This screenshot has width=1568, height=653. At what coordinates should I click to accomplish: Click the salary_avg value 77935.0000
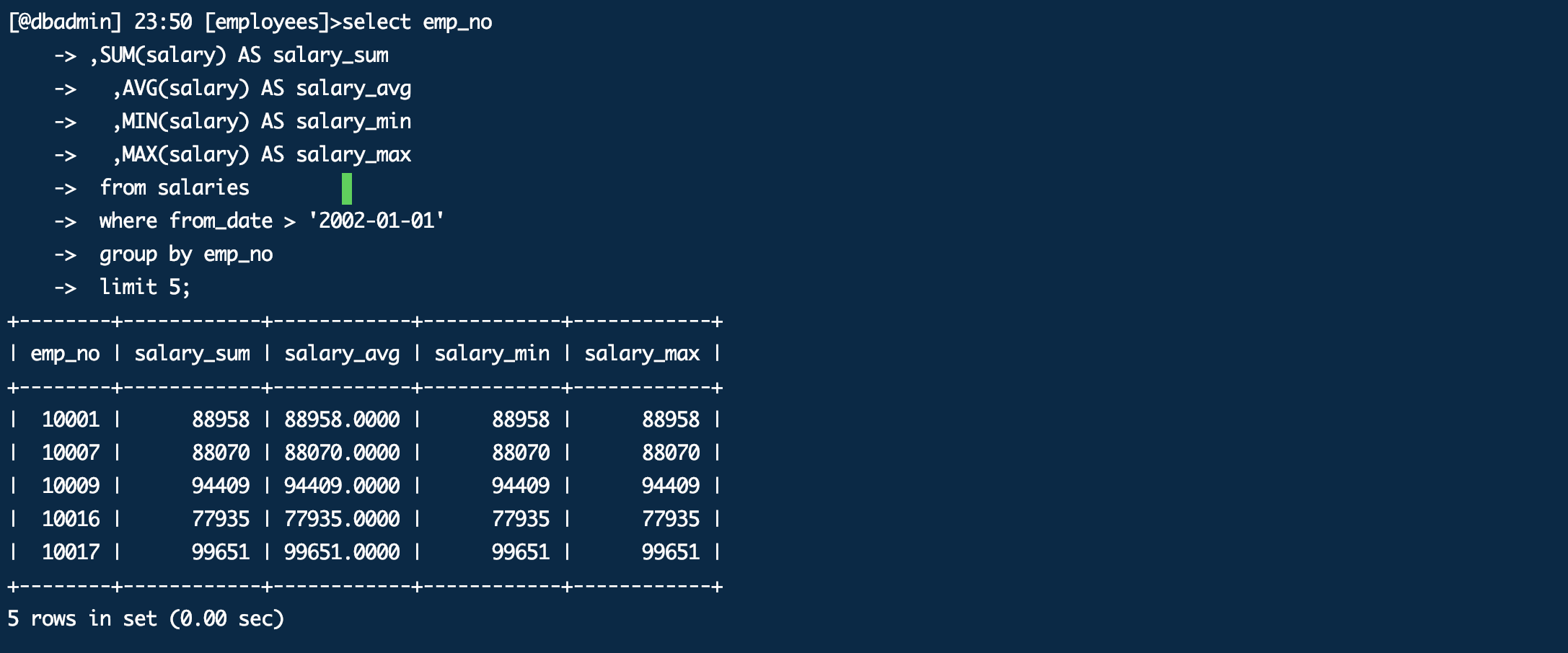[342, 520]
